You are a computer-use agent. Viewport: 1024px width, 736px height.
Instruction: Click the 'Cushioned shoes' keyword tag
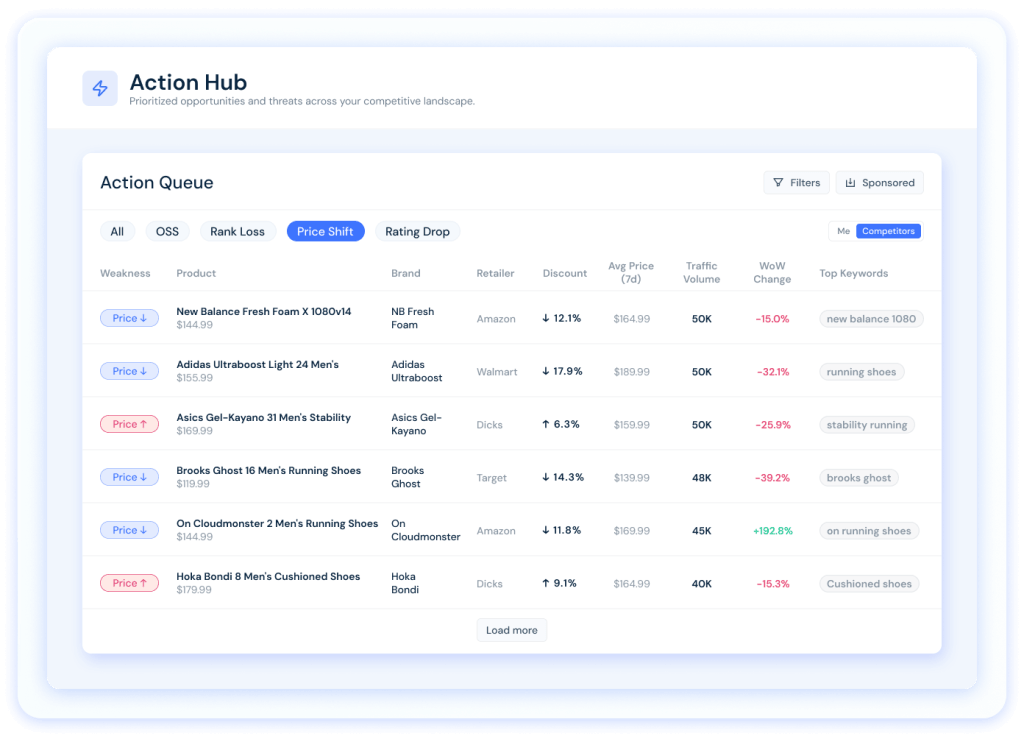869,583
